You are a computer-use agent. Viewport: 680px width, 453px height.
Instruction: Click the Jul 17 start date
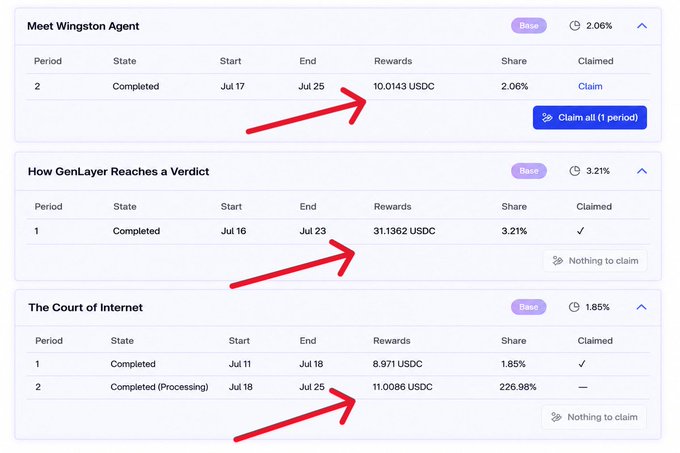(x=232, y=86)
